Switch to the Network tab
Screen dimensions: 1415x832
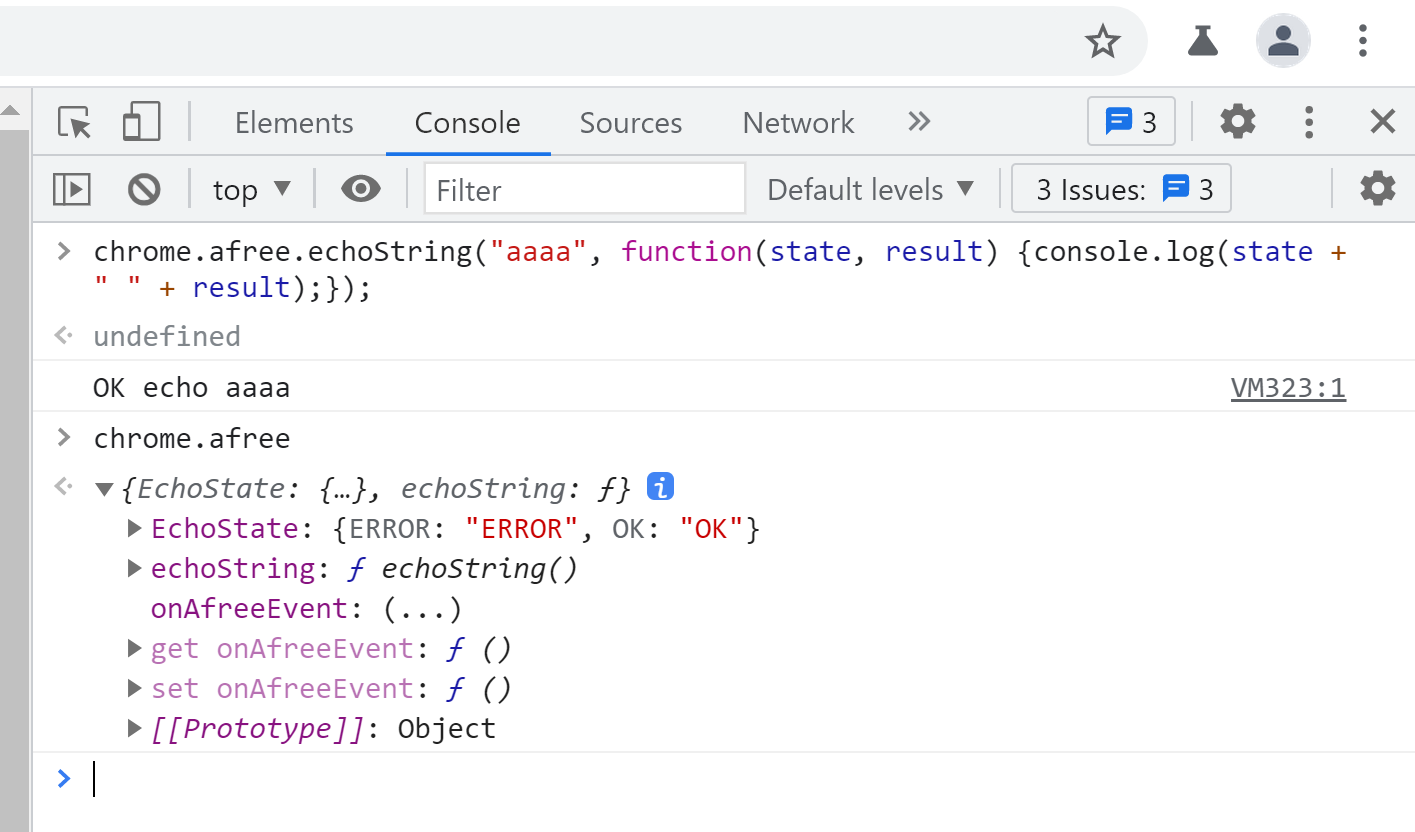(798, 122)
